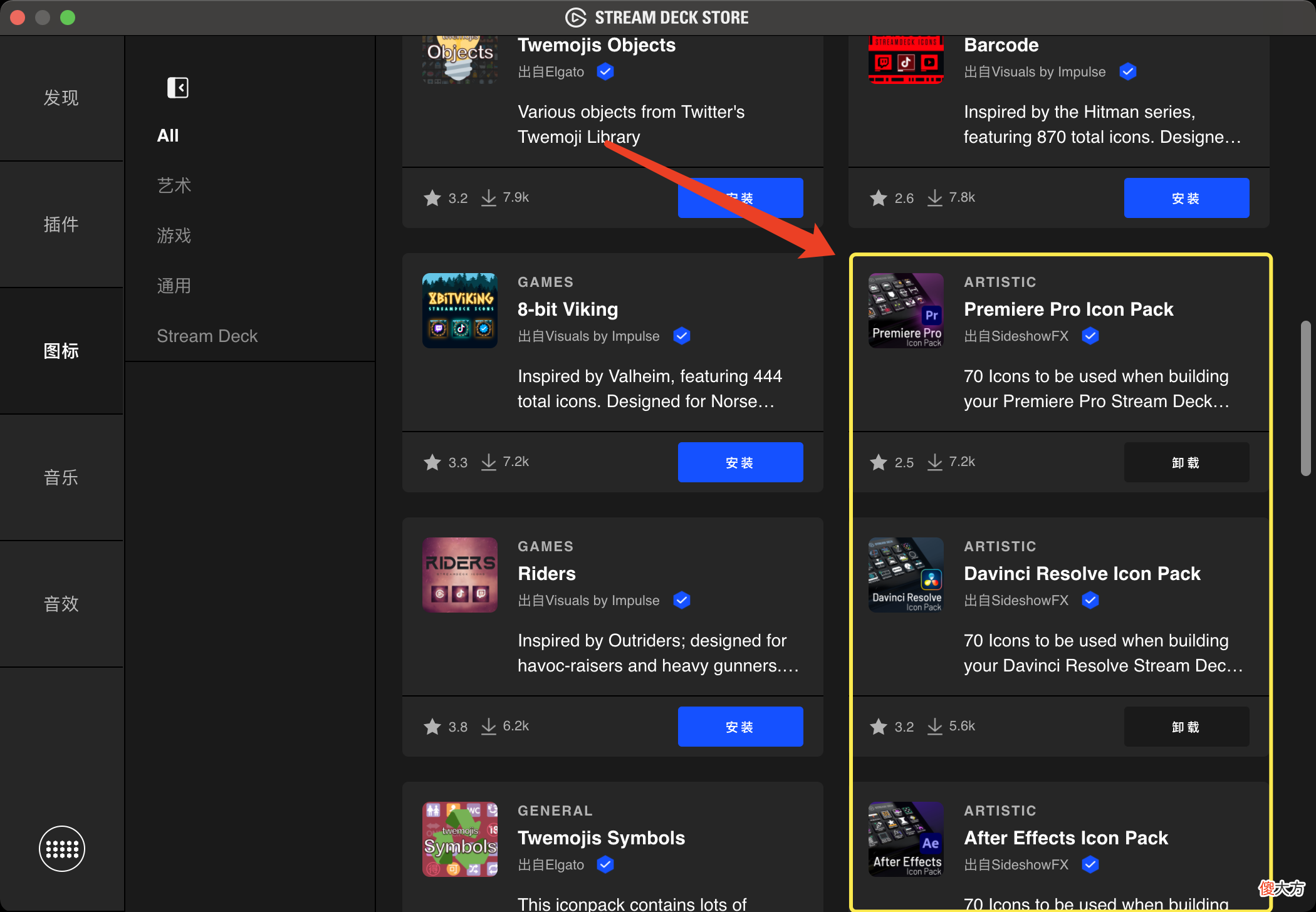Open the 音乐 (Music) section
Screen dimensions: 1316x912
(61, 477)
